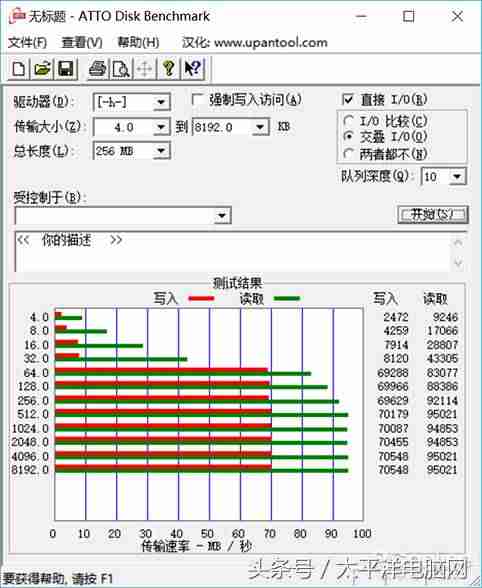Screen dimensions: 482x588
Task: Click the 读取 results column header
Action: coord(435,299)
